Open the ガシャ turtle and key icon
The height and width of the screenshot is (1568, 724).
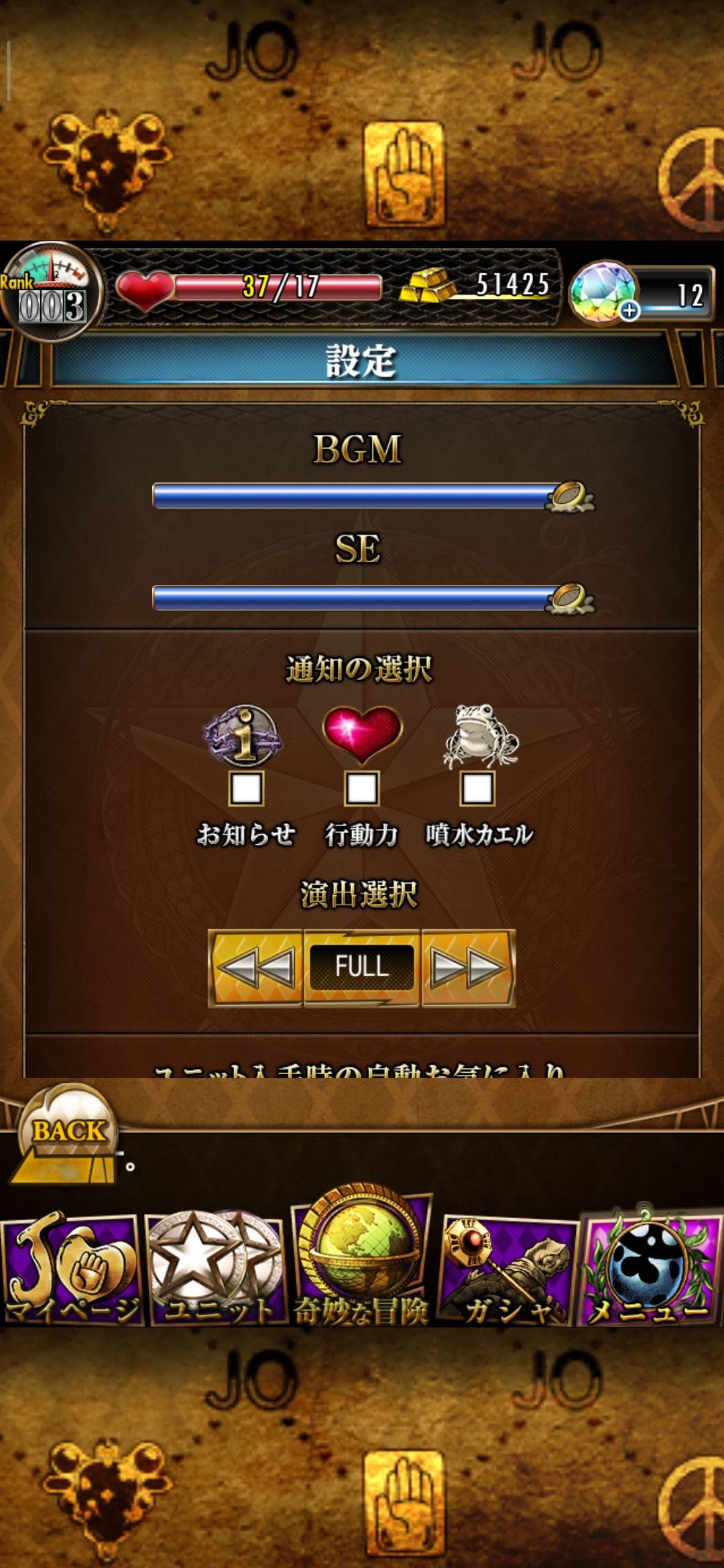(507, 1270)
